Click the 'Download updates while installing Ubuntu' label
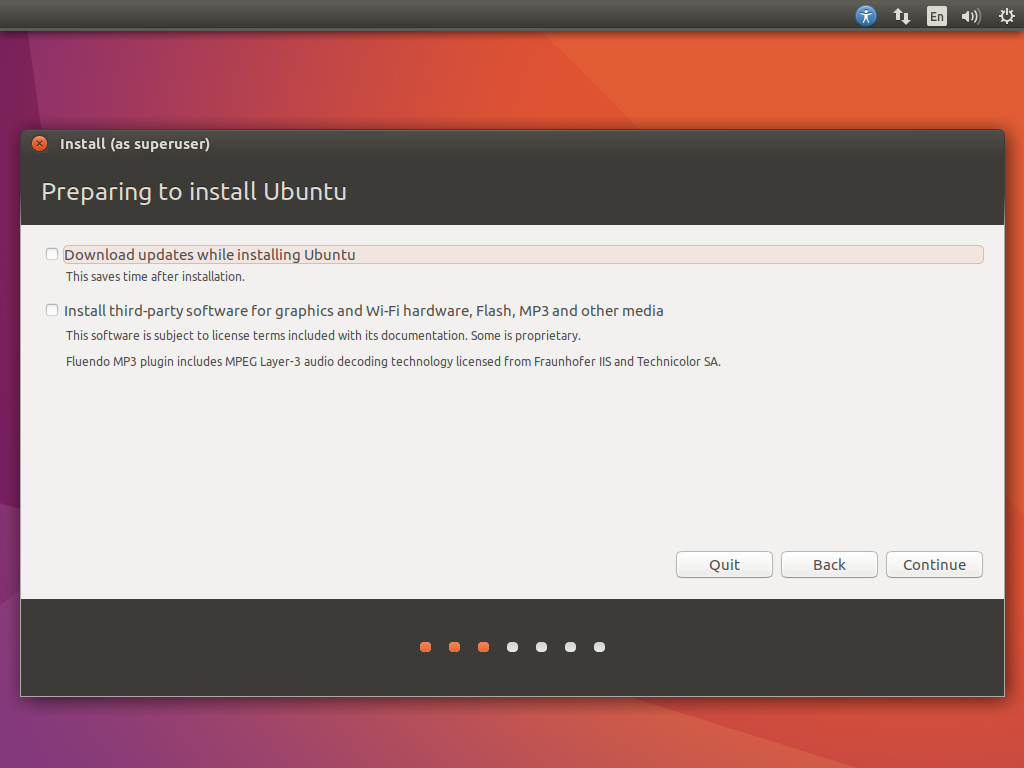1024x768 pixels. pos(210,255)
